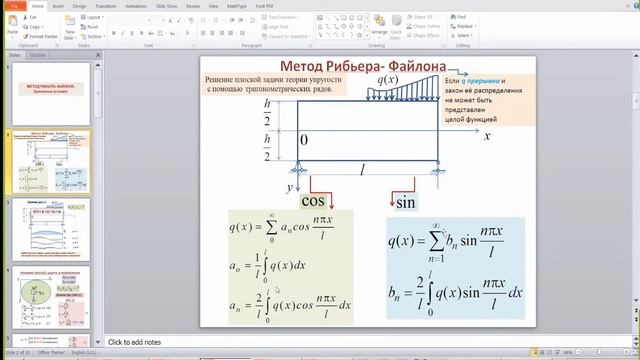Align text right in paragraph group
The image size is (640, 360).
click(x=222, y=33)
